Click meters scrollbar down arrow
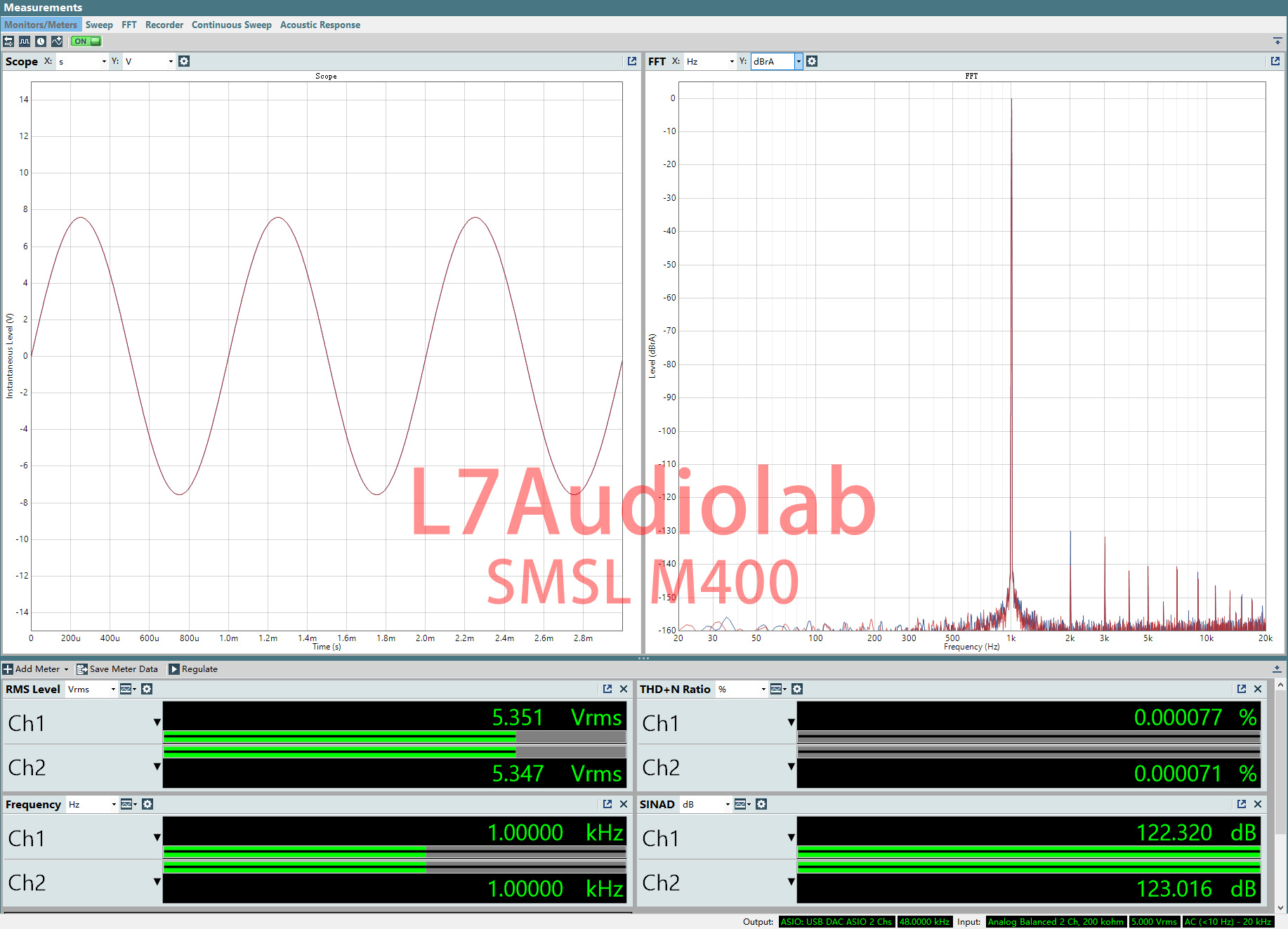1288x929 pixels. pos(1280,908)
